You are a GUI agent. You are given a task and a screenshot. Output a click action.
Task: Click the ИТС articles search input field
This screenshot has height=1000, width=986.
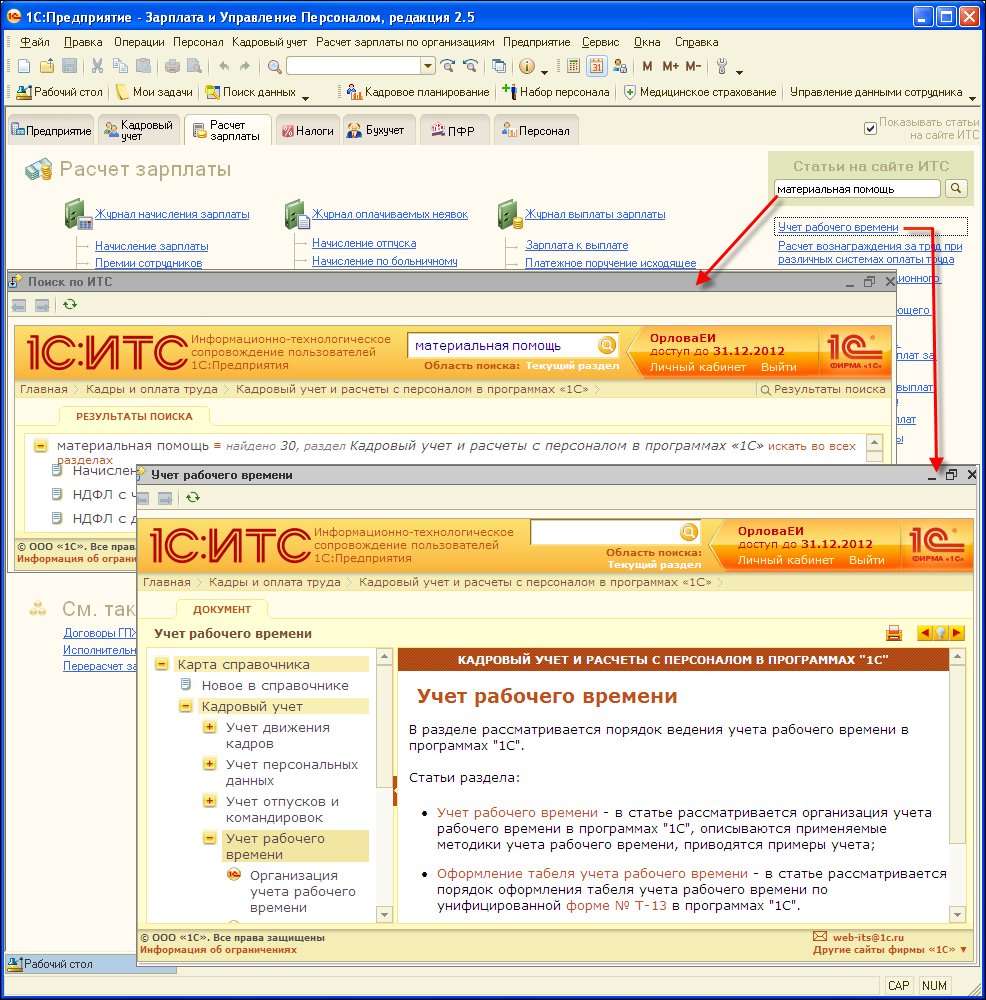pyautogui.click(x=857, y=189)
